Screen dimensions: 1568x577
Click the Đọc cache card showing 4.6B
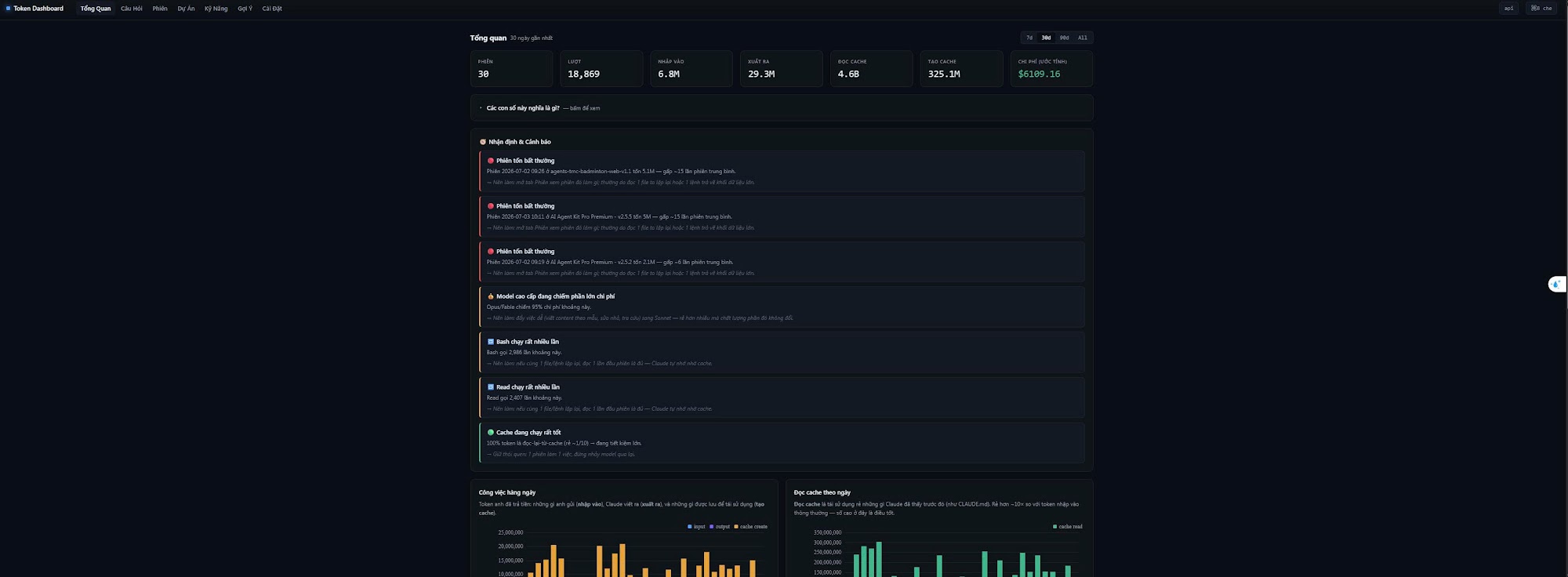point(871,68)
